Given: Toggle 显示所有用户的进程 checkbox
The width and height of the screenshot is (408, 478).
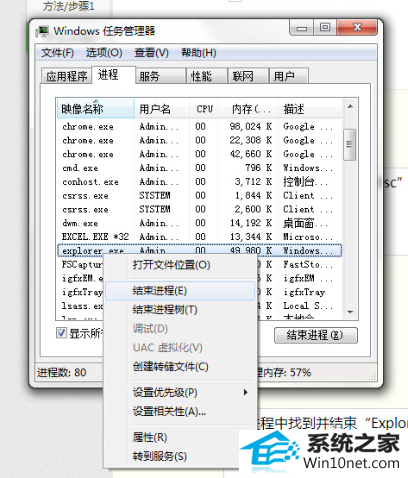Looking at the screenshot, I should 61,333.
